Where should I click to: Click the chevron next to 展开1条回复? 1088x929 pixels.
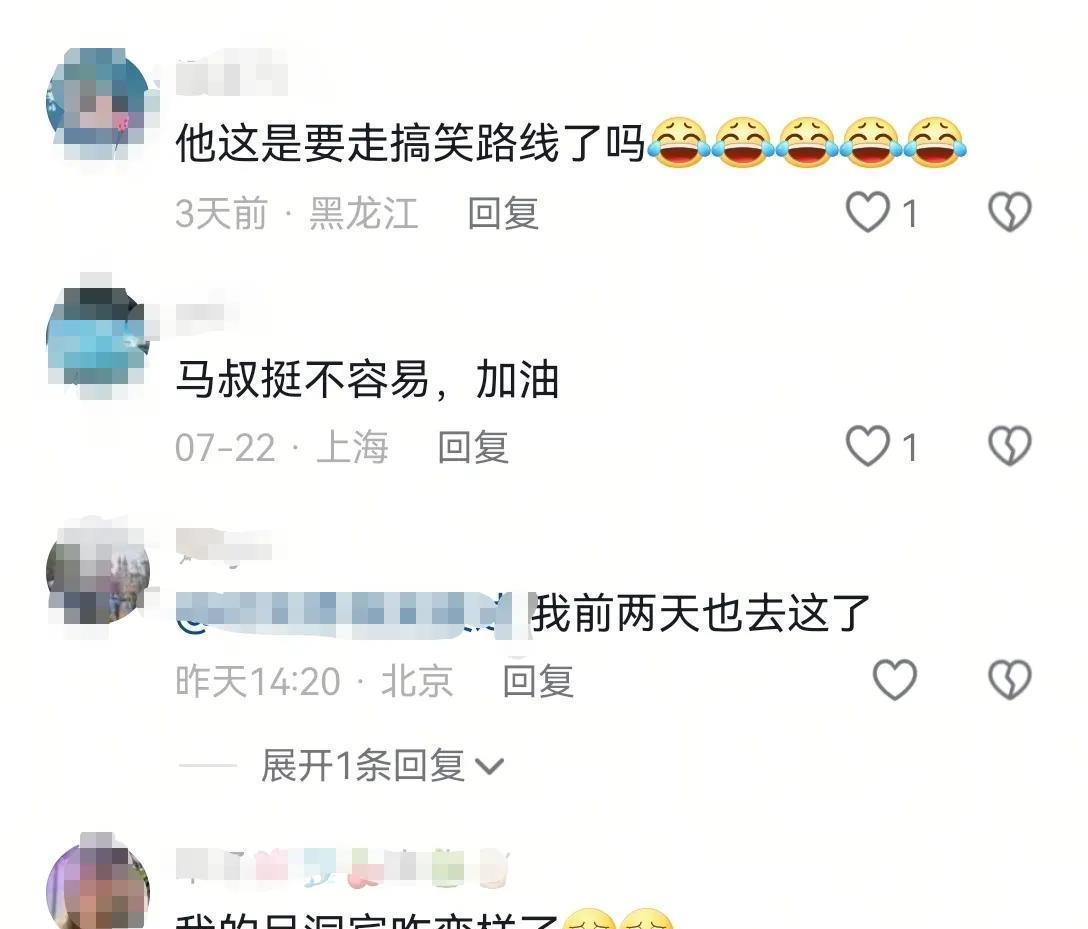pos(488,767)
